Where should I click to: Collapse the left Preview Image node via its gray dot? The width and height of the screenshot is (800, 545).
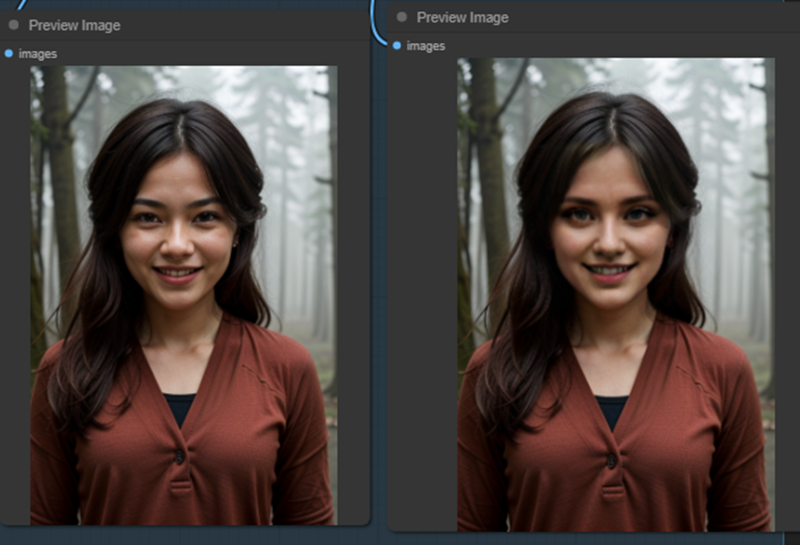point(14,25)
